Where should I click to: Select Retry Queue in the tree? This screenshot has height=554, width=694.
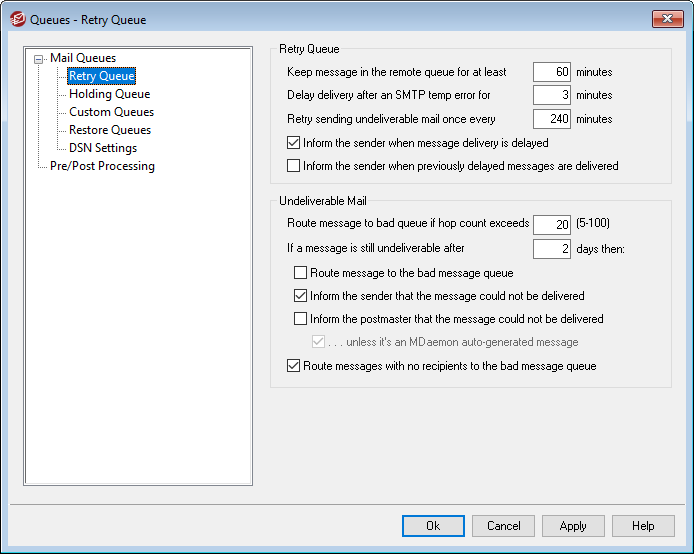(101, 76)
